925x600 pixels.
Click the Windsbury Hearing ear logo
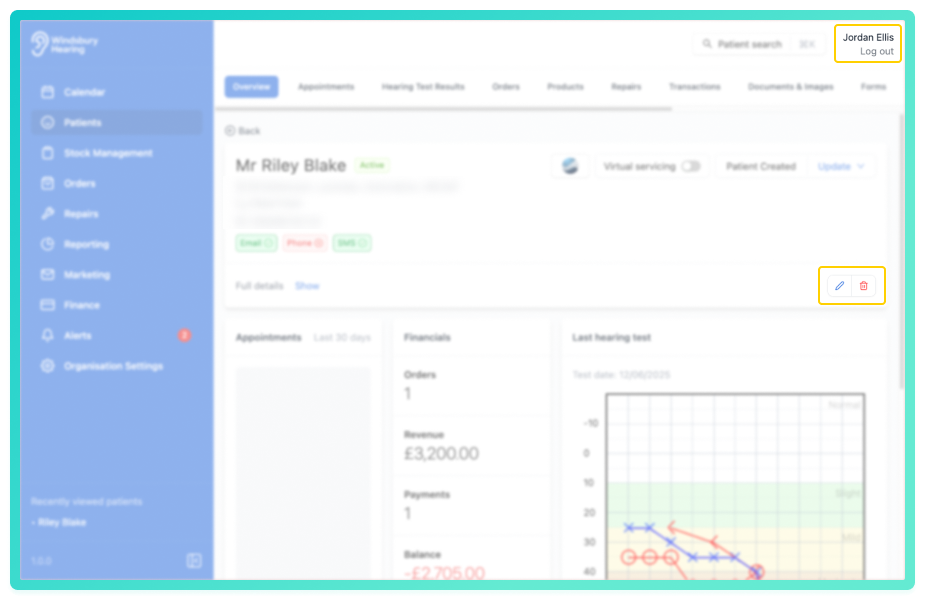[40, 44]
